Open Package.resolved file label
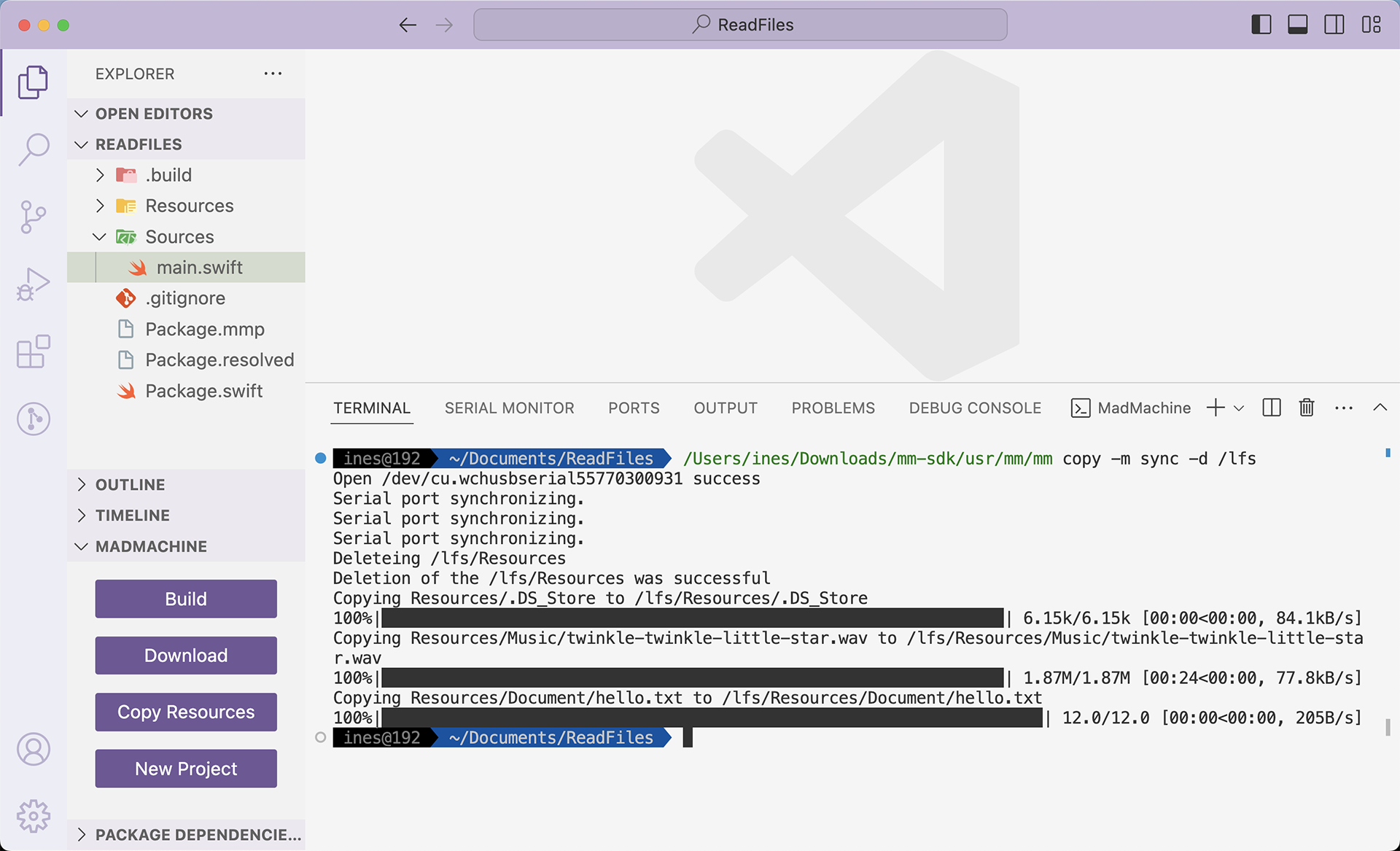 [x=219, y=360]
